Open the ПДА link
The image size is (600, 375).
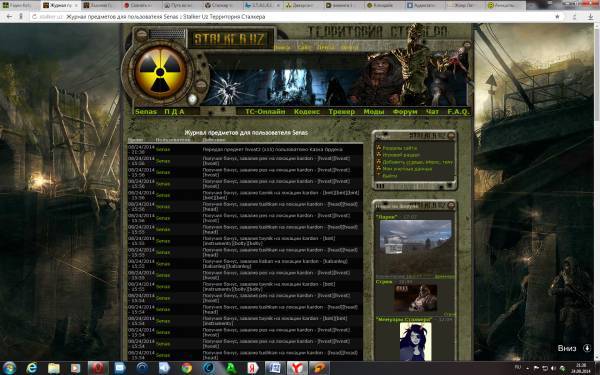tap(174, 112)
